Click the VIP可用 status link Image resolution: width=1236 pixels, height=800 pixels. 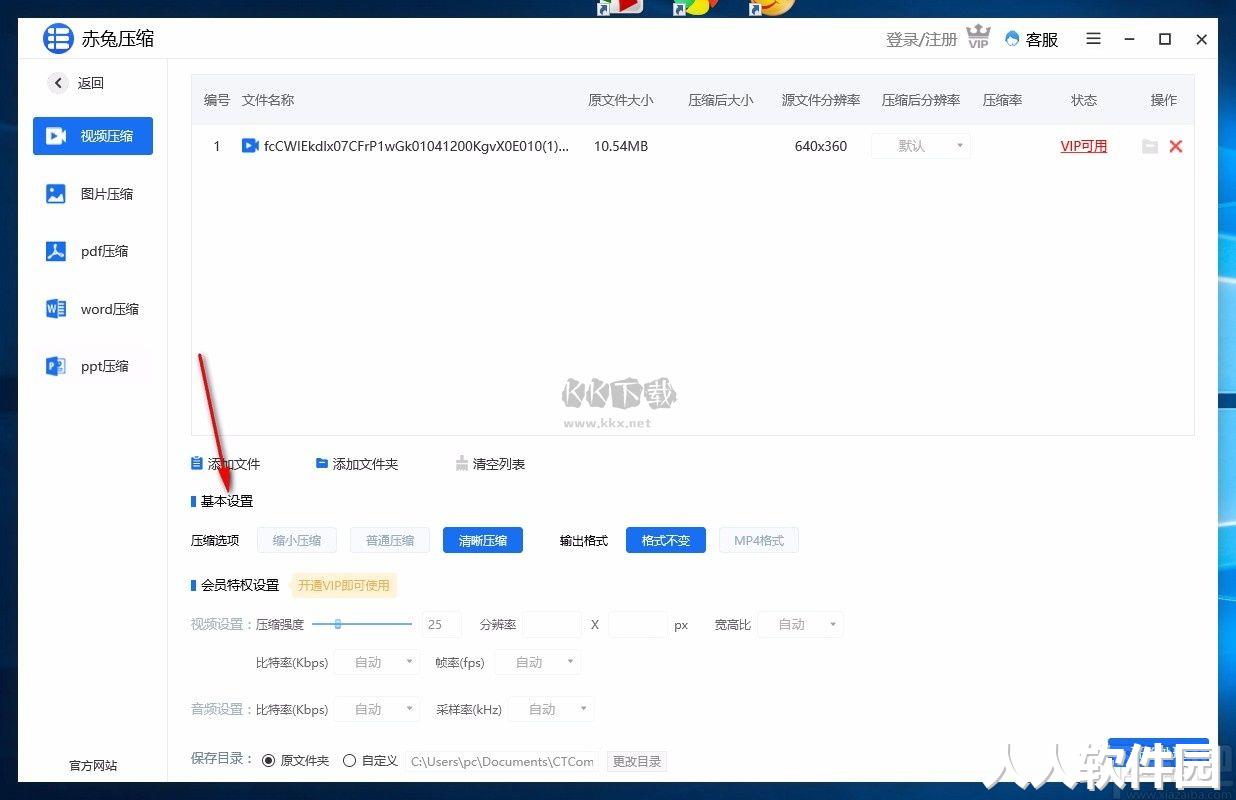[1084, 146]
